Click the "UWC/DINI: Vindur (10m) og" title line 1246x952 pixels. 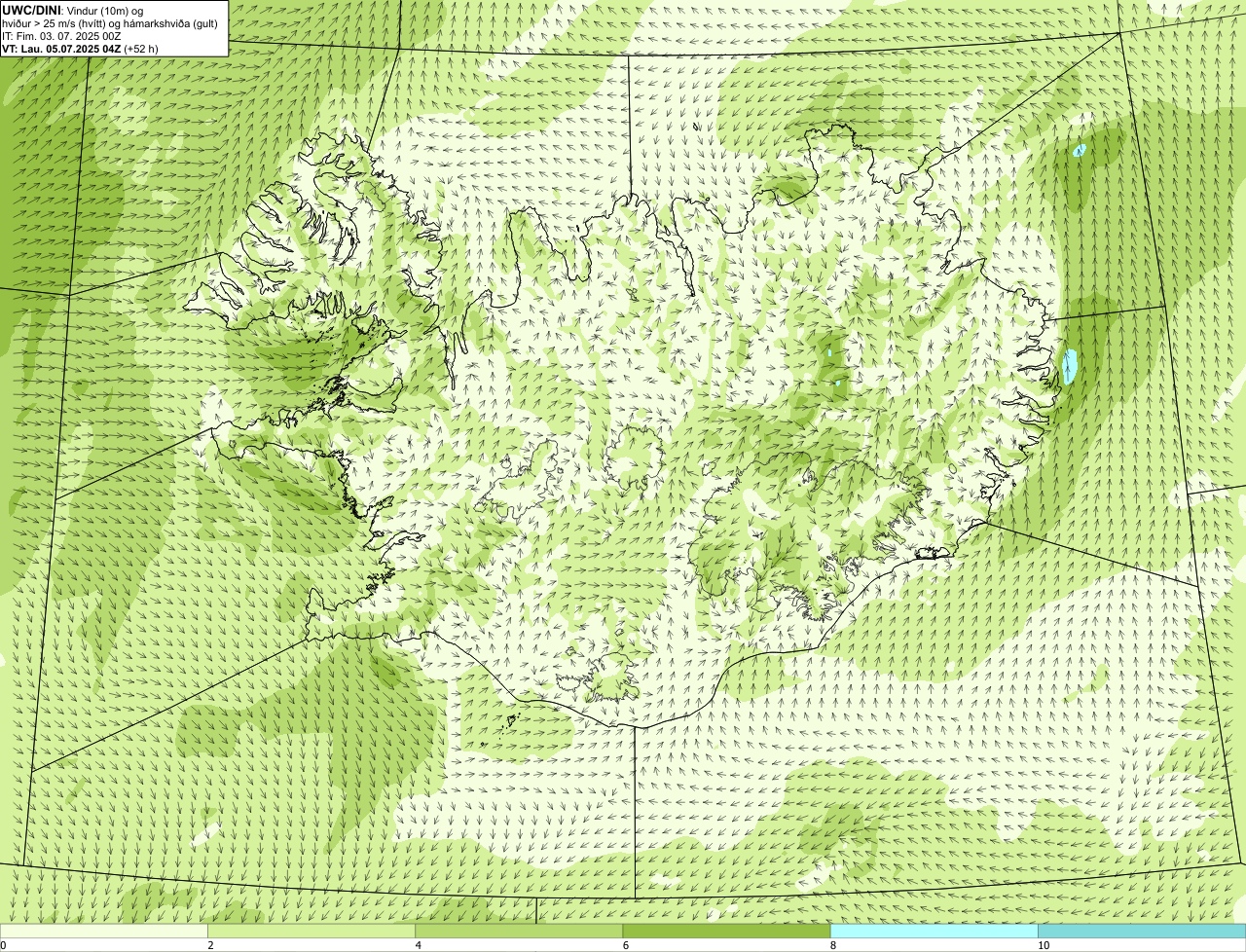[73, 11]
